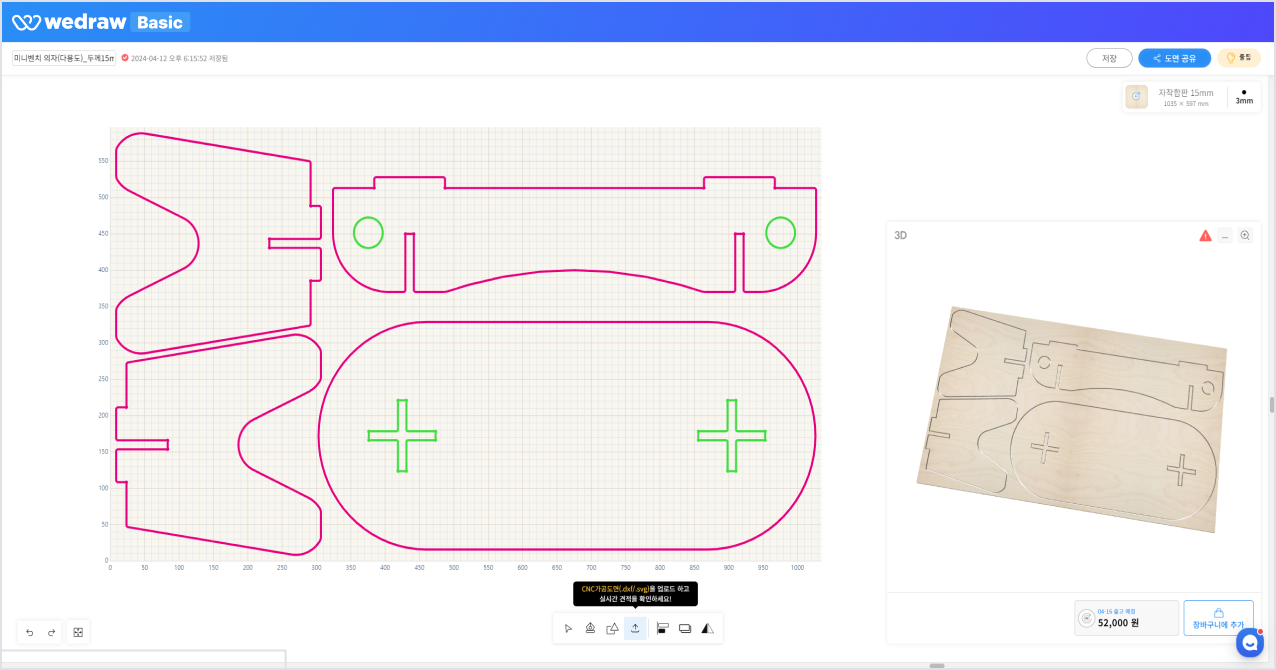
Task: Minimize the 3D preview panel
Action: point(1225,236)
